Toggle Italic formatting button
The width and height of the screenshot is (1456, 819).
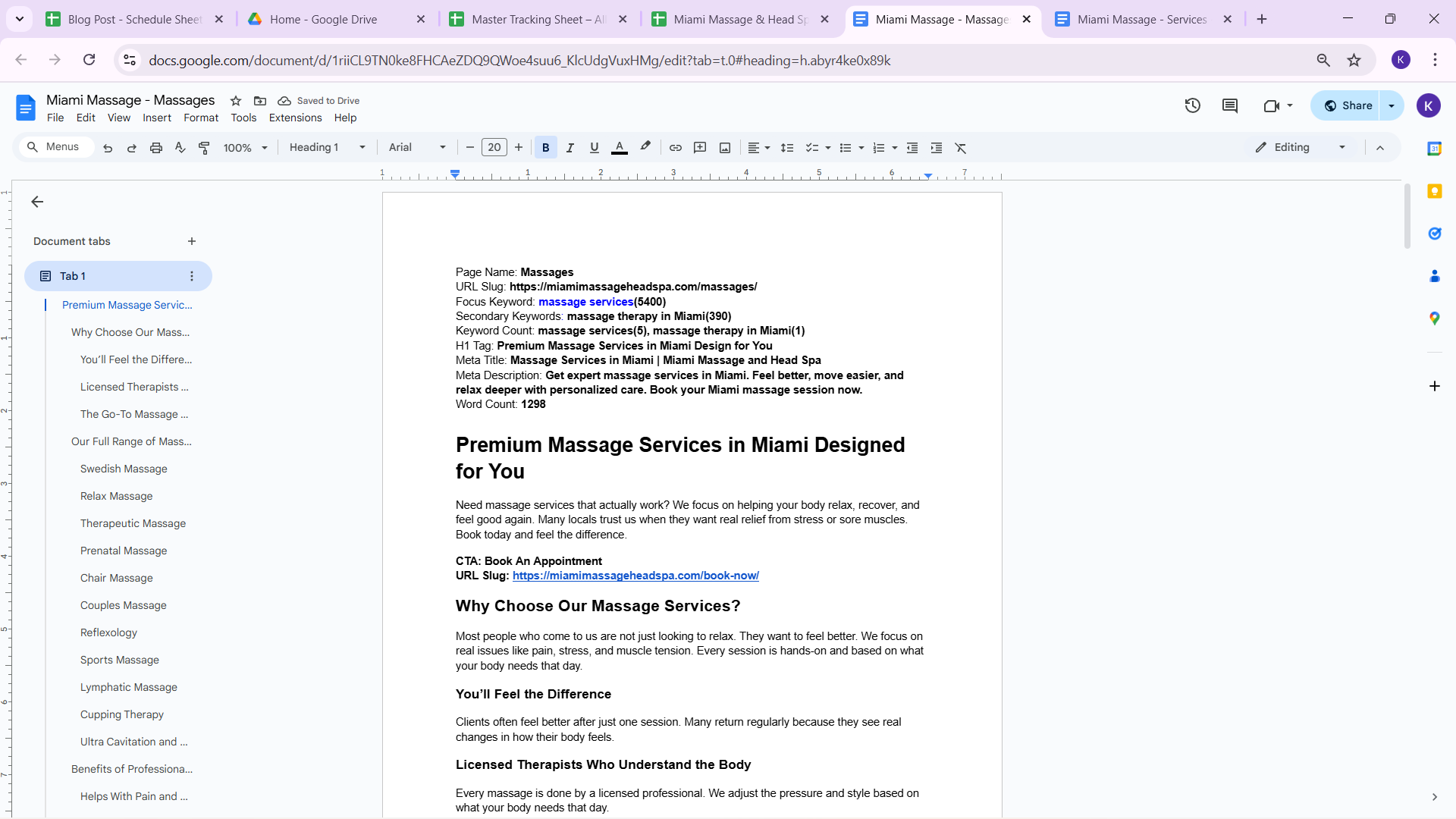(570, 148)
